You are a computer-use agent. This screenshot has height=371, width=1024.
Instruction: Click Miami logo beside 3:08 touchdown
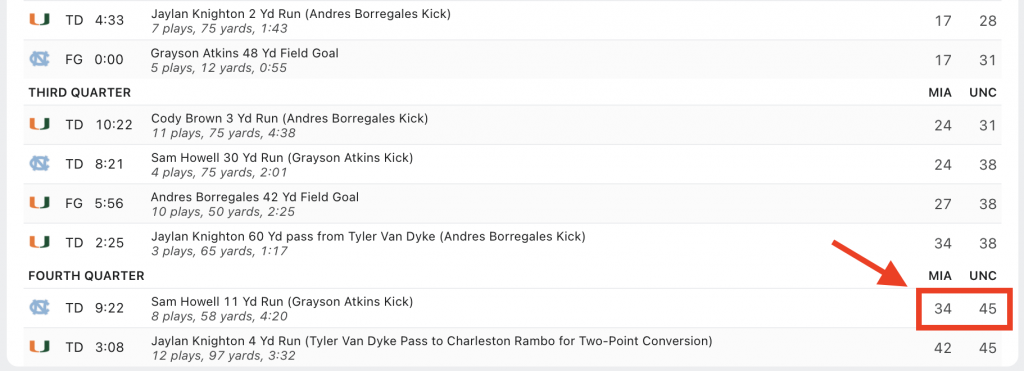click(39, 347)
